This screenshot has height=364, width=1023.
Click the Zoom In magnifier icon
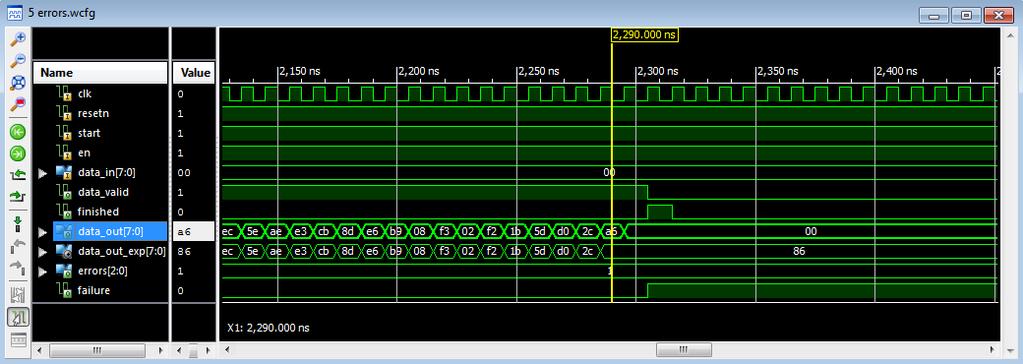pyautogui.click(x=18, y=38)
